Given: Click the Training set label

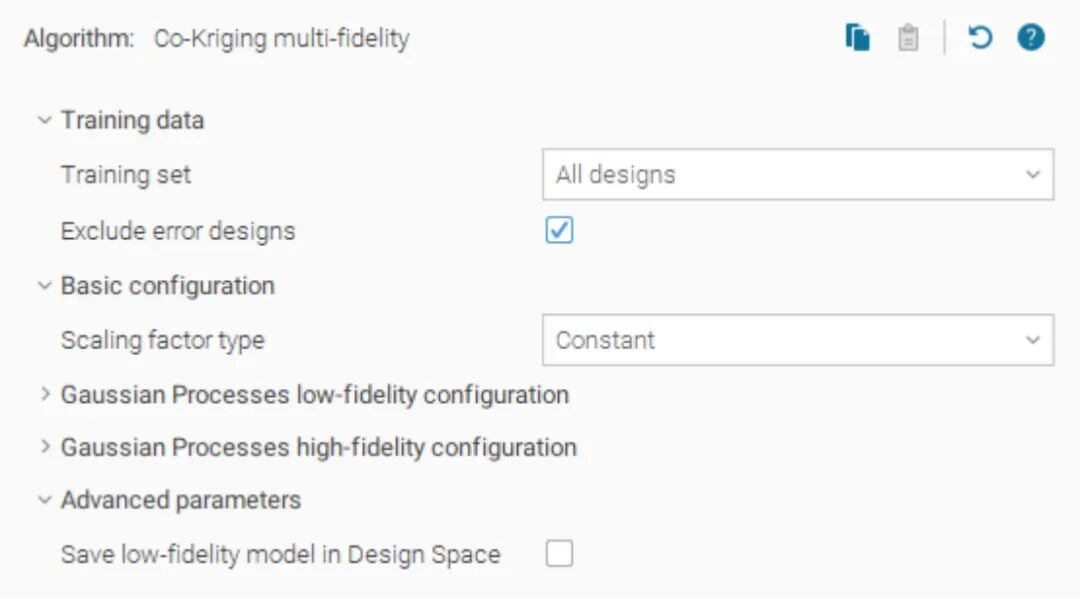Looking at the screenshot, I should 125,175.
